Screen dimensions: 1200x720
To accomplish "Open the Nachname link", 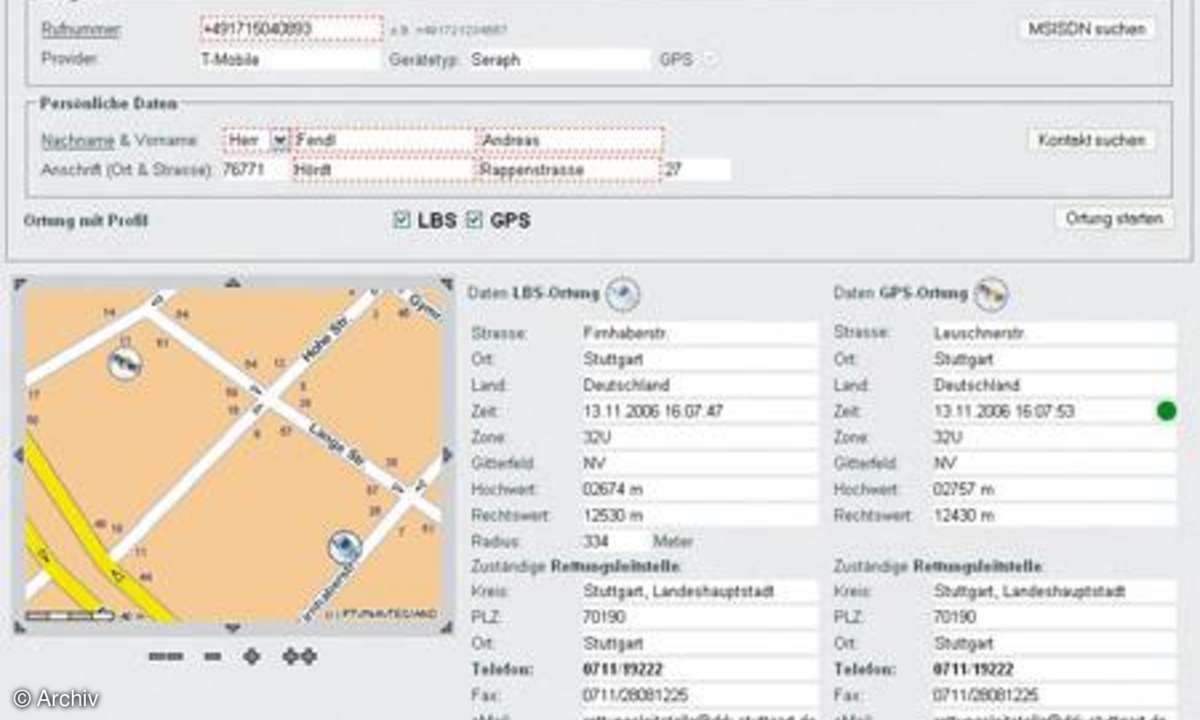I will click(x=79, y=140).
